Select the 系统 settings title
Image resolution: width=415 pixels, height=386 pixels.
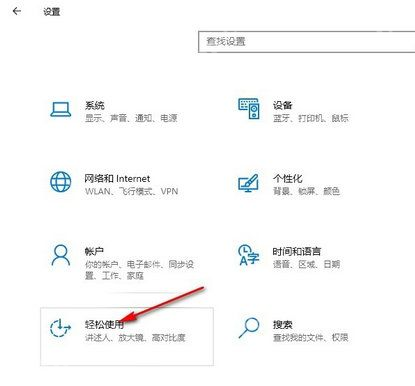click(95, 106)
